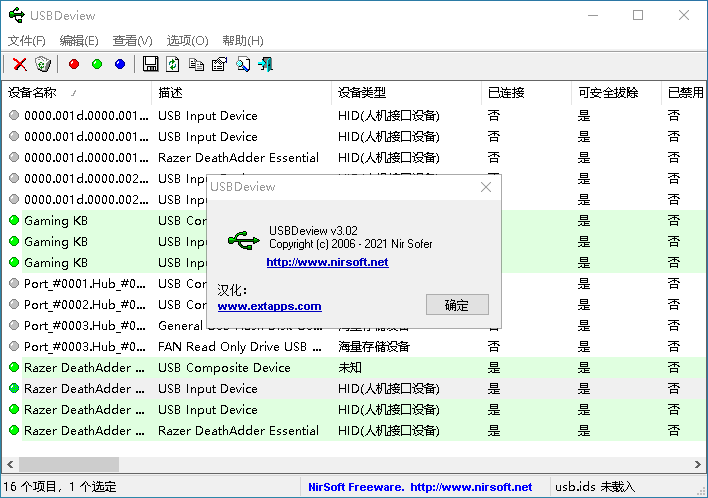Open the 帮助(H) menu
This screenshot has height=498, width=708.
tap(243, 41)
